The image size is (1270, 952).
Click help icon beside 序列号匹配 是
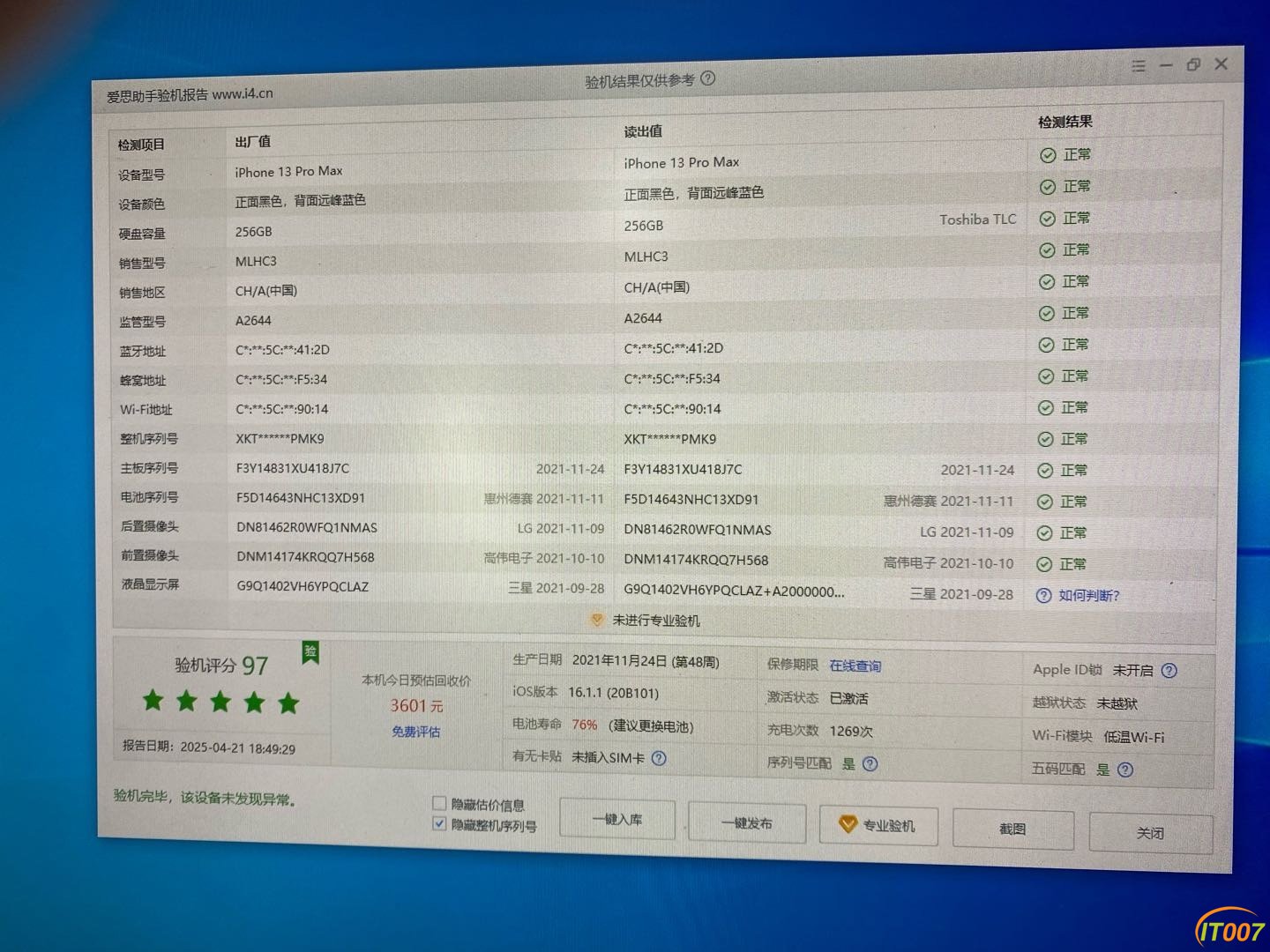[x=870, y=764]
